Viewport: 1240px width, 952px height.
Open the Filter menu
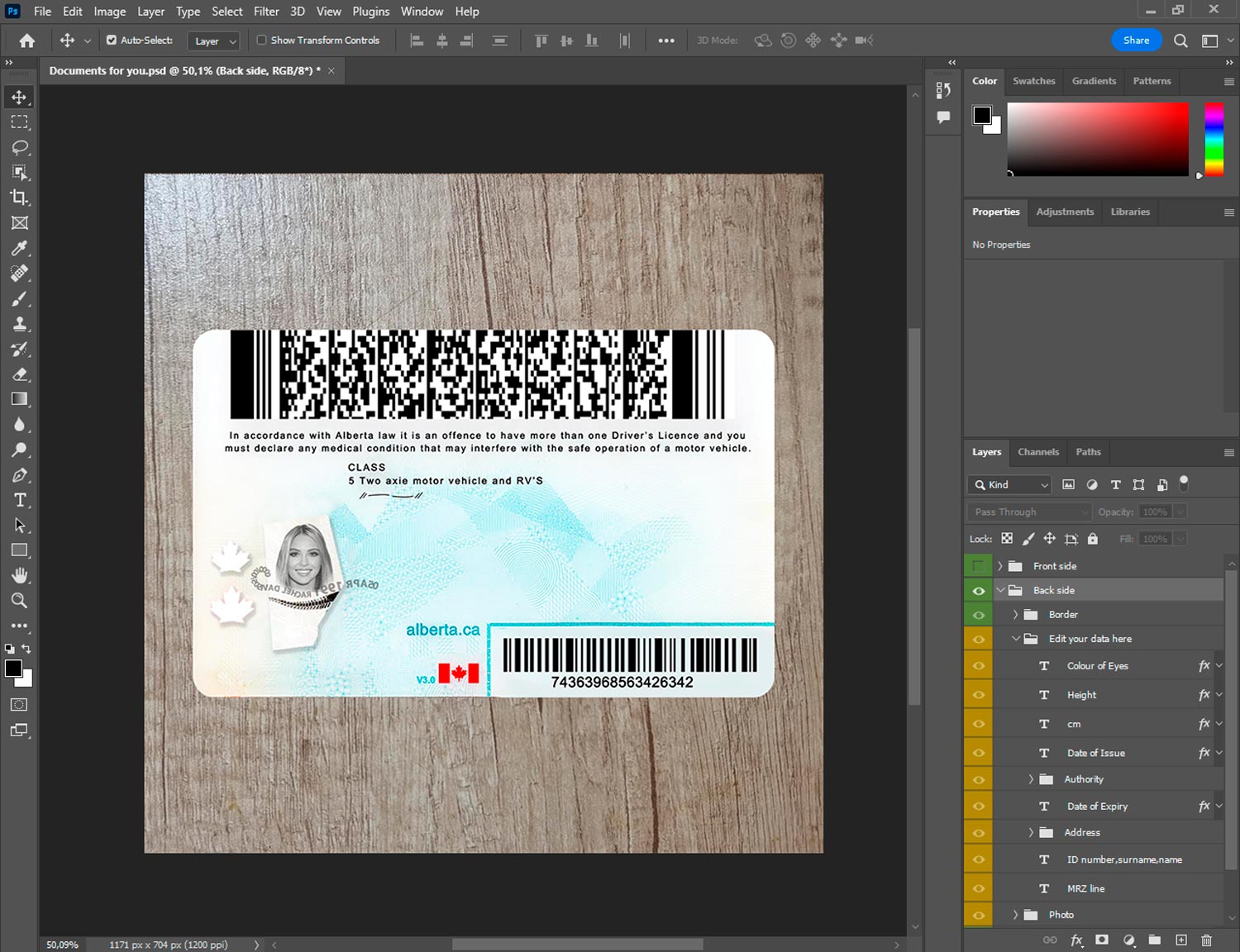pyautogui.click(x=266, y=12)
